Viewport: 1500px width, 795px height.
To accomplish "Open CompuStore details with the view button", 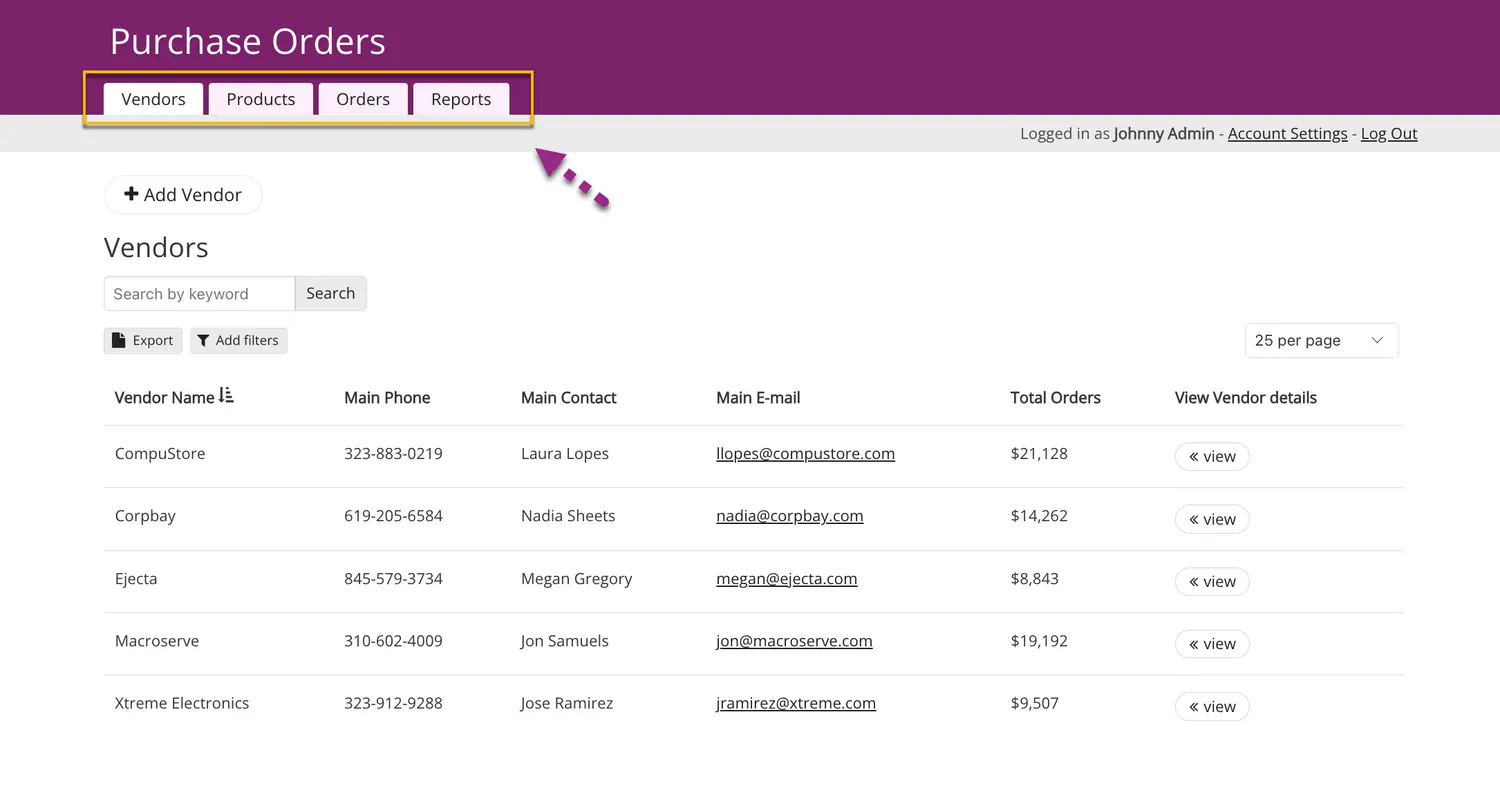I will (1211, 456).
